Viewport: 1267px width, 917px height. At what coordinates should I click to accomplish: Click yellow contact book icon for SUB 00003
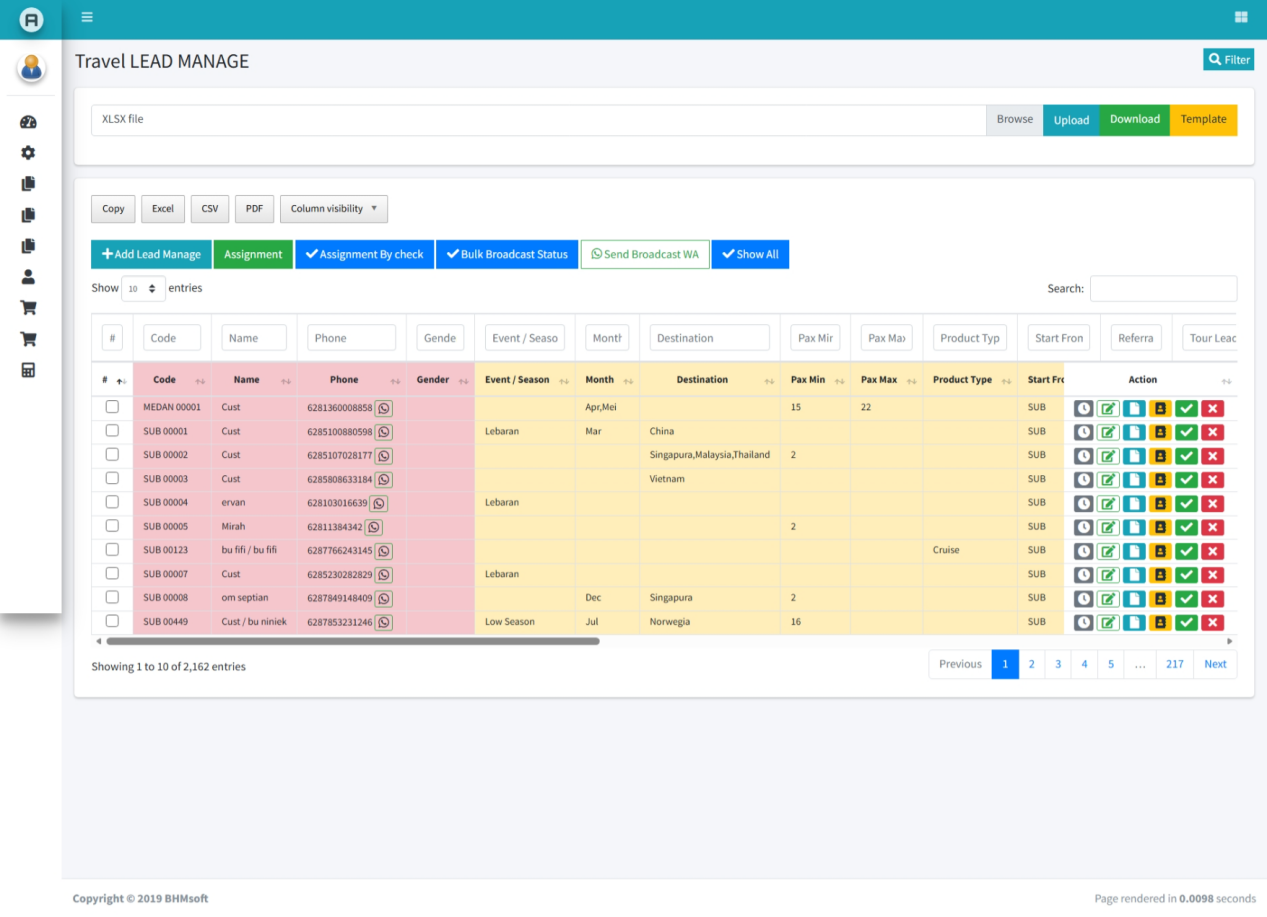pyautogui.click(x=1160, y=479)
